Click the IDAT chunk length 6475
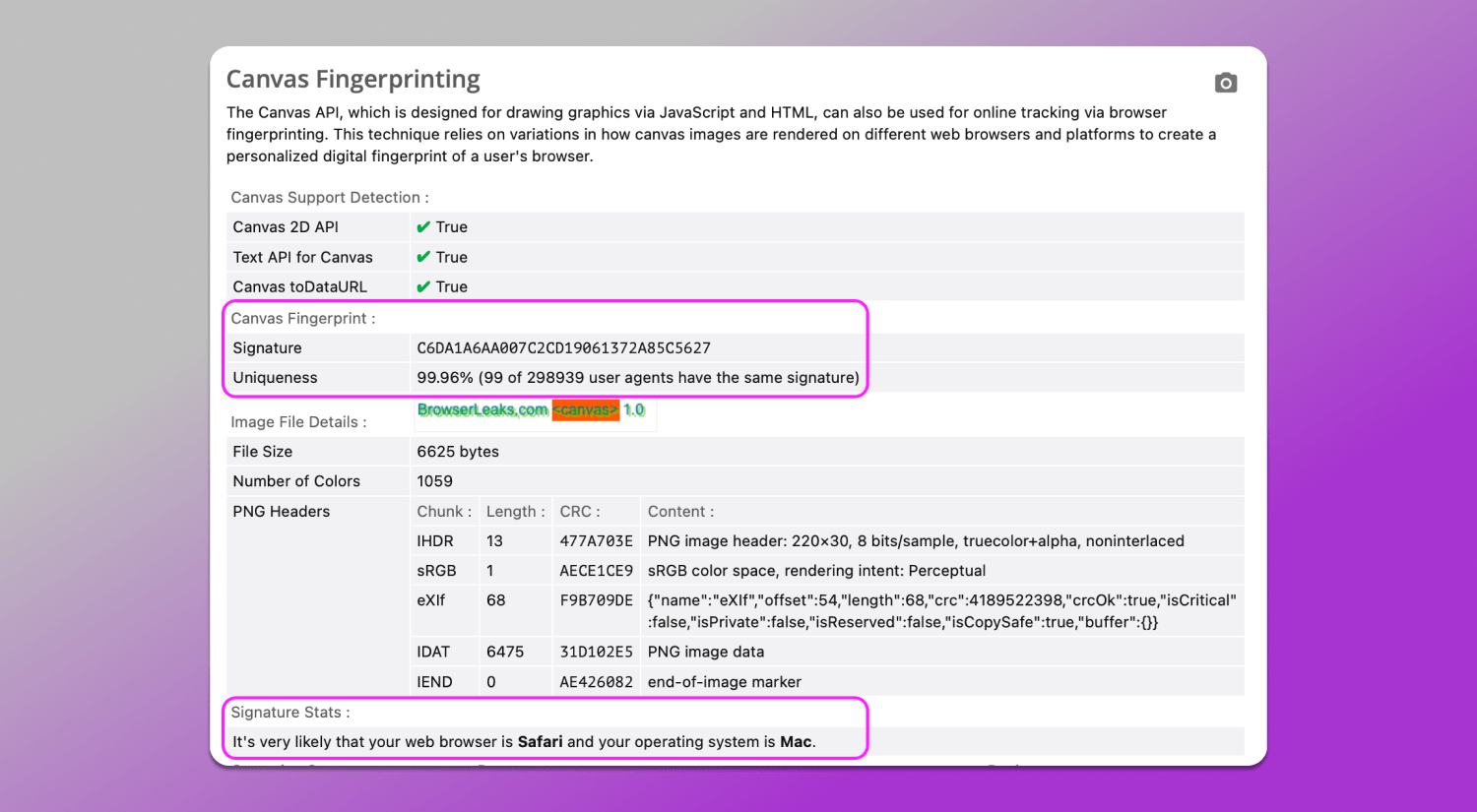 [x=505, y=652]
